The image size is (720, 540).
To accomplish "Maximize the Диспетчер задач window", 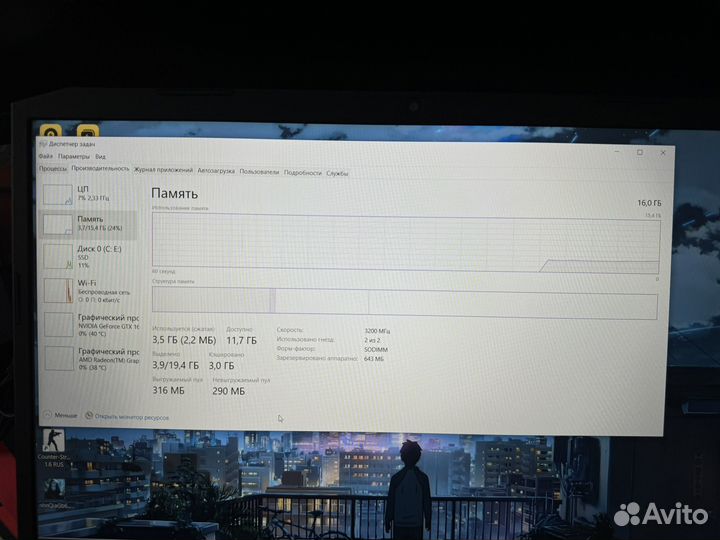I will tap(640, 152).
